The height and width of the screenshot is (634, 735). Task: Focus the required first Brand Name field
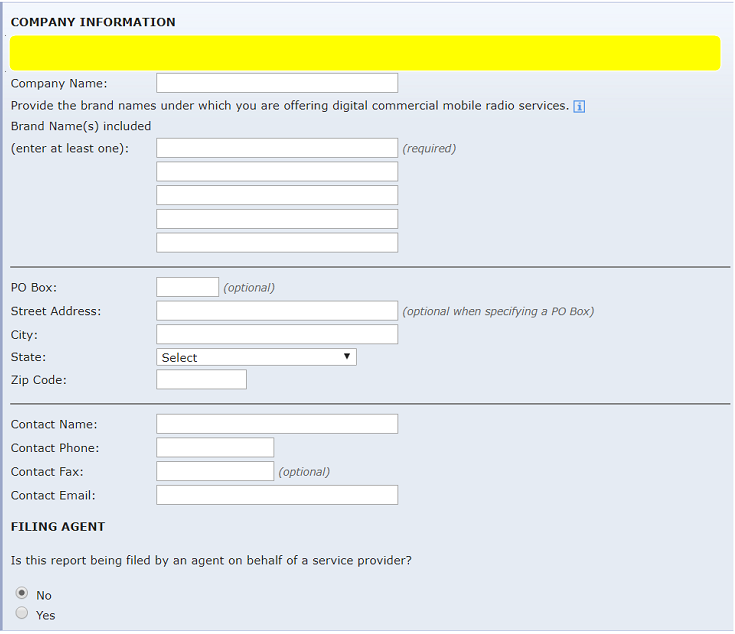pos(277,148)
